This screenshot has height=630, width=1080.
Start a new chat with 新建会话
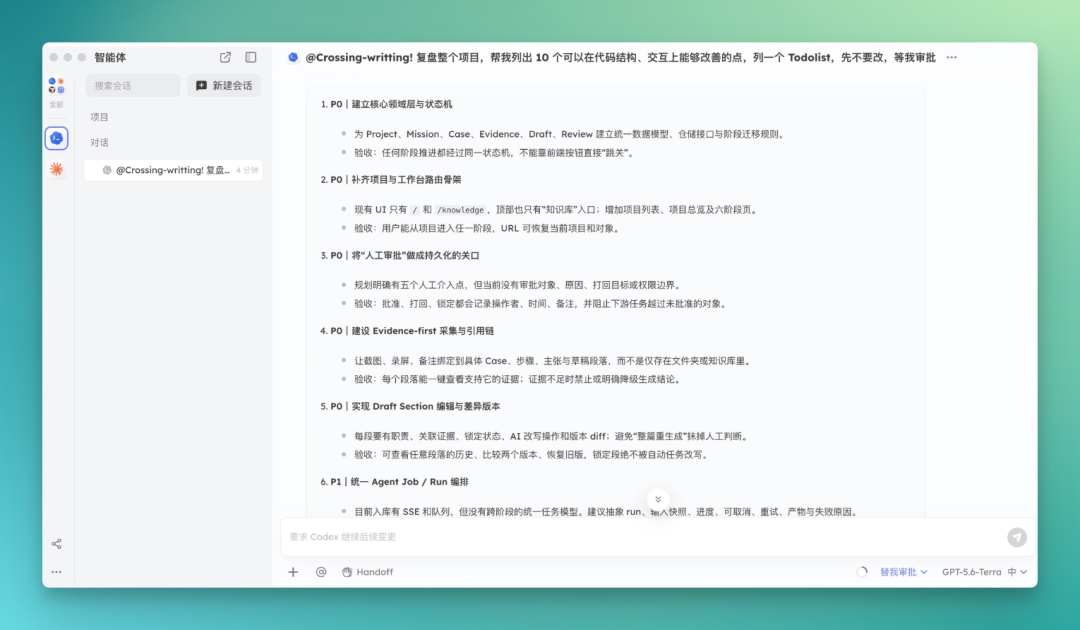(224, 85)
